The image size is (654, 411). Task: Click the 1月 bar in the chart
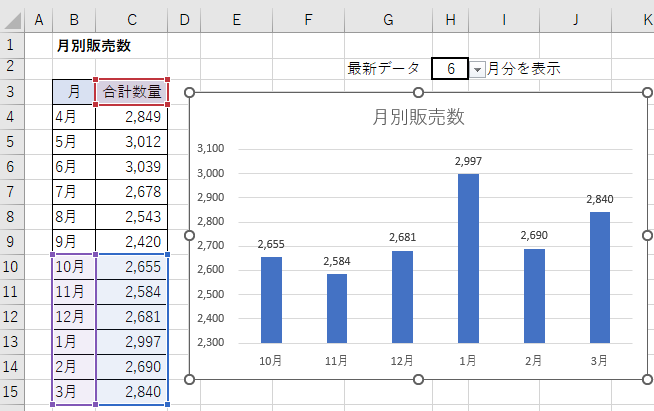468,258
